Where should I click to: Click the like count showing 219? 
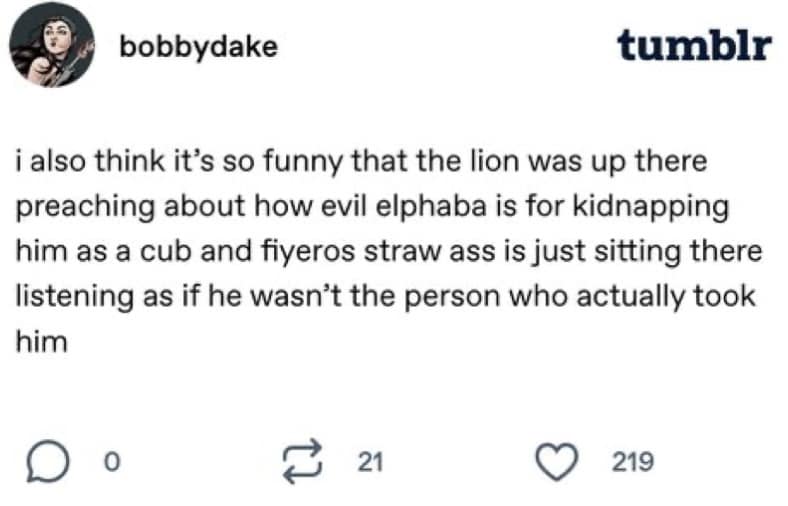point(632,462)
